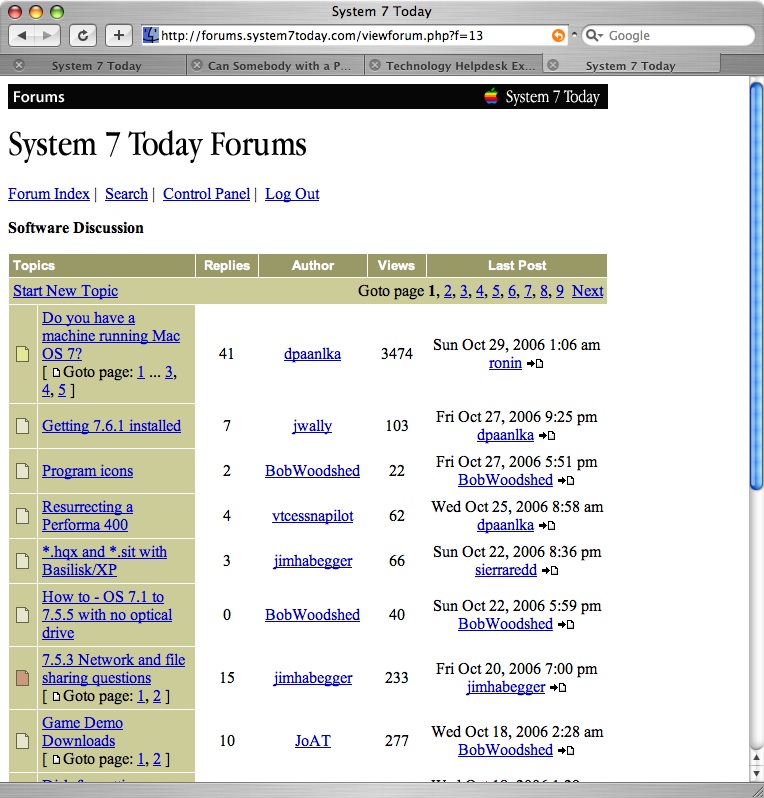Open topic 'Getting 7.6.1 installed'
The height and width of the screenshot is (798, 764).
pos(111,425)
